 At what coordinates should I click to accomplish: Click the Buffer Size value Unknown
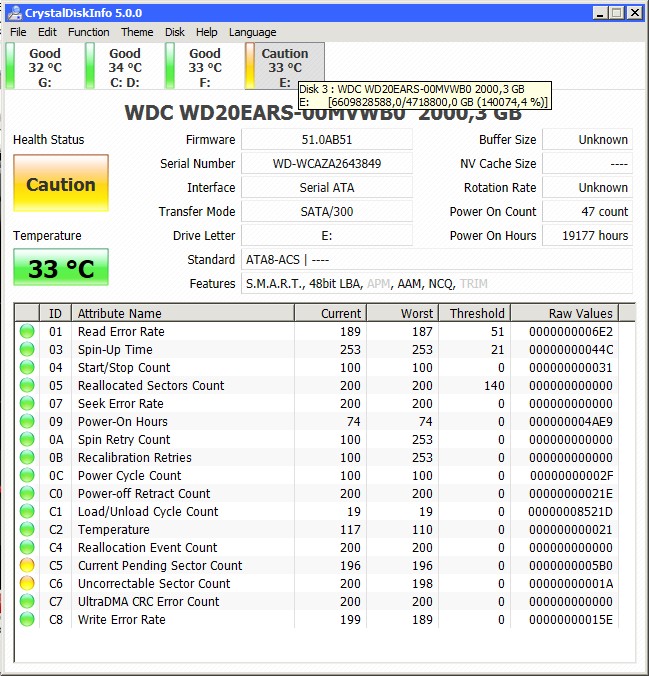pos(587,140)
